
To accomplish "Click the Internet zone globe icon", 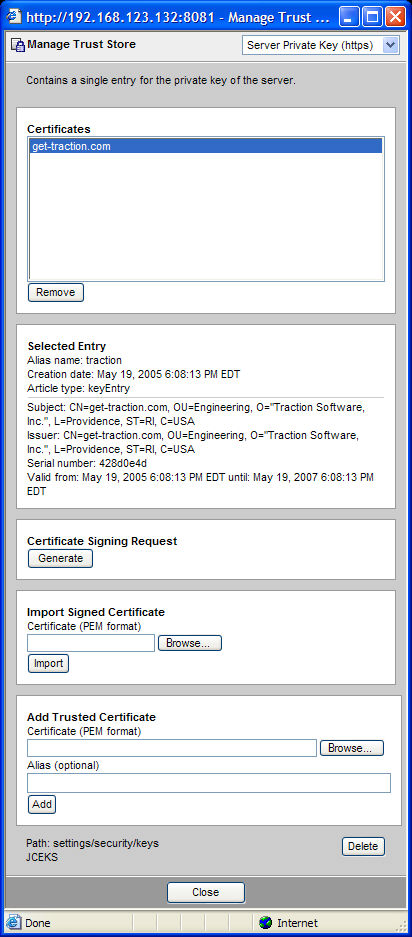I will 265,923.
